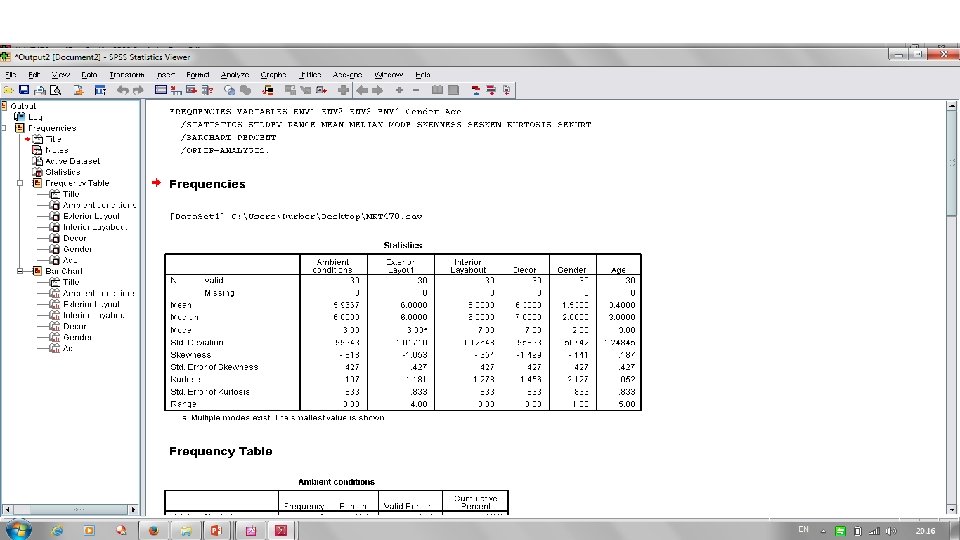The height and width of the screenshot is (540, 960).
Task: Open the Recall recent dialogs icon
Action: (x=100, y=90)
